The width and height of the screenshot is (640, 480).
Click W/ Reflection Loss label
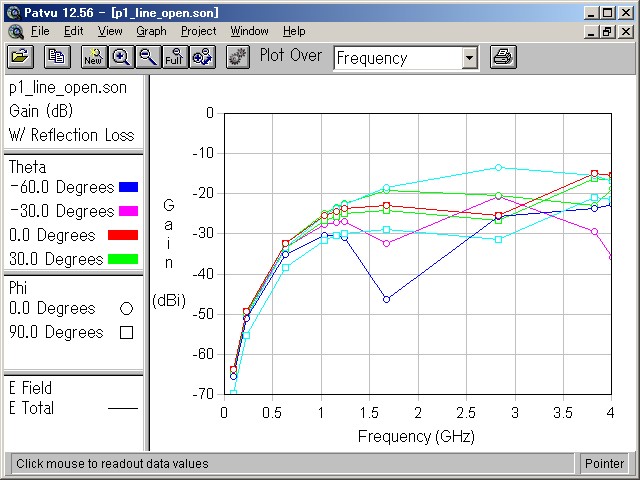tap(71, 135)
